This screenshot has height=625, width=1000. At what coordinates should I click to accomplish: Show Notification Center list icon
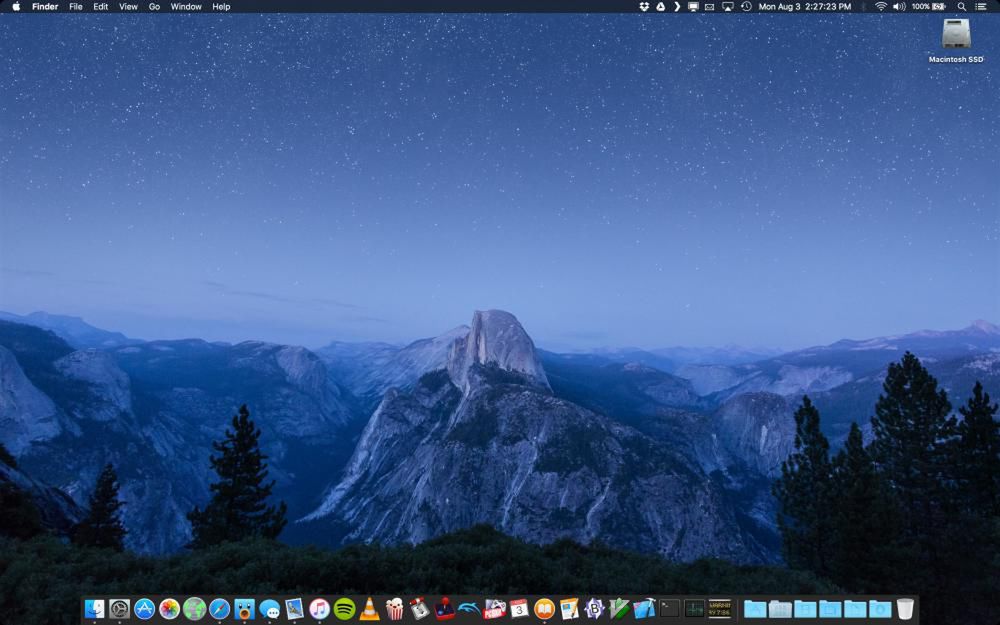pyautogui.click(x=981, y=6)
